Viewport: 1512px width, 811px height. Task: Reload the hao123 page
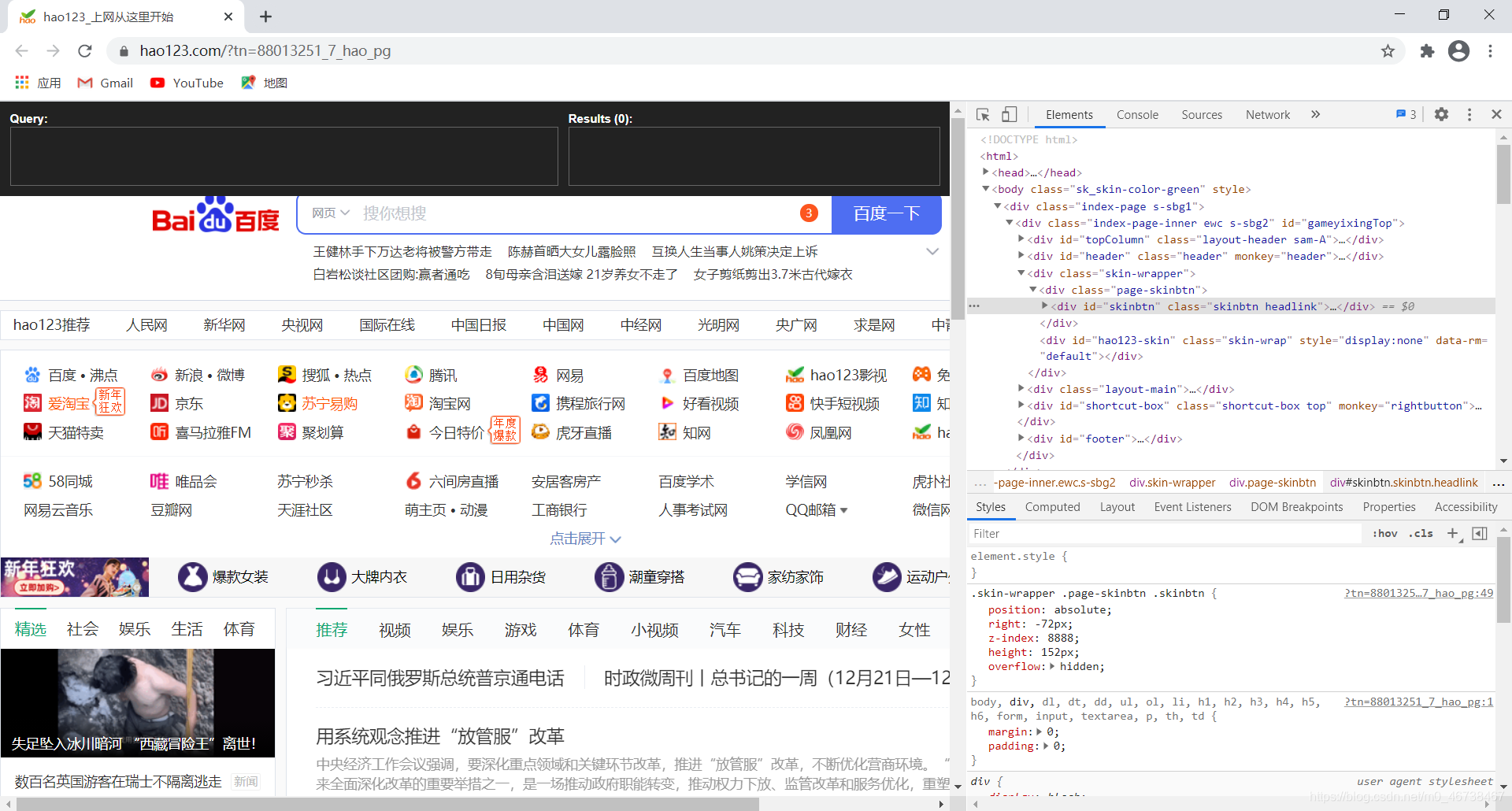click(x=85, y=51)
